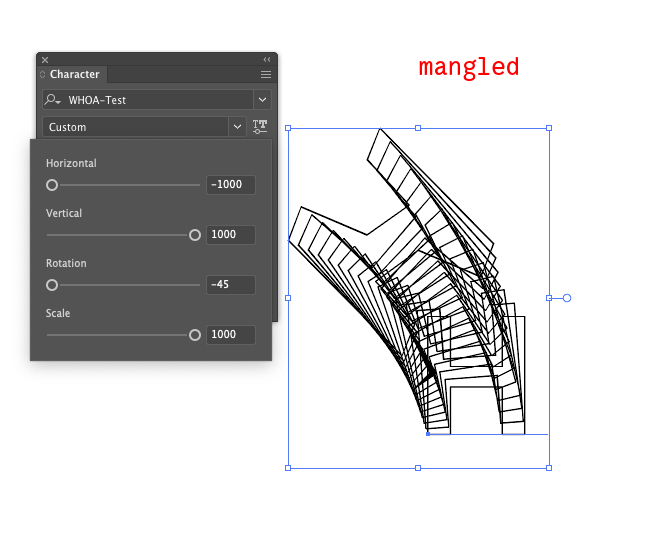
Task: Click the Rotation axis label
Action: (x=66, y=263)
